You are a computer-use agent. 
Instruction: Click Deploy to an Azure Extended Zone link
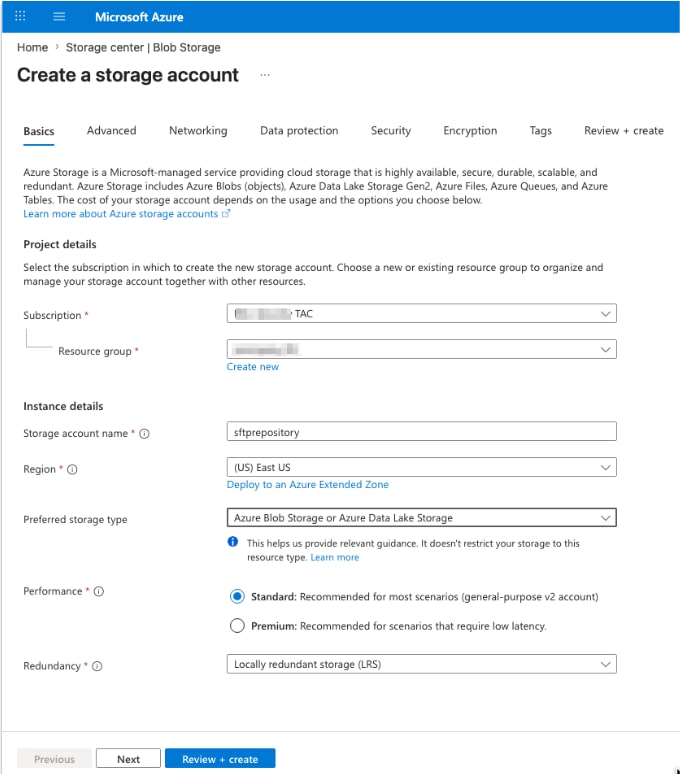307,484
